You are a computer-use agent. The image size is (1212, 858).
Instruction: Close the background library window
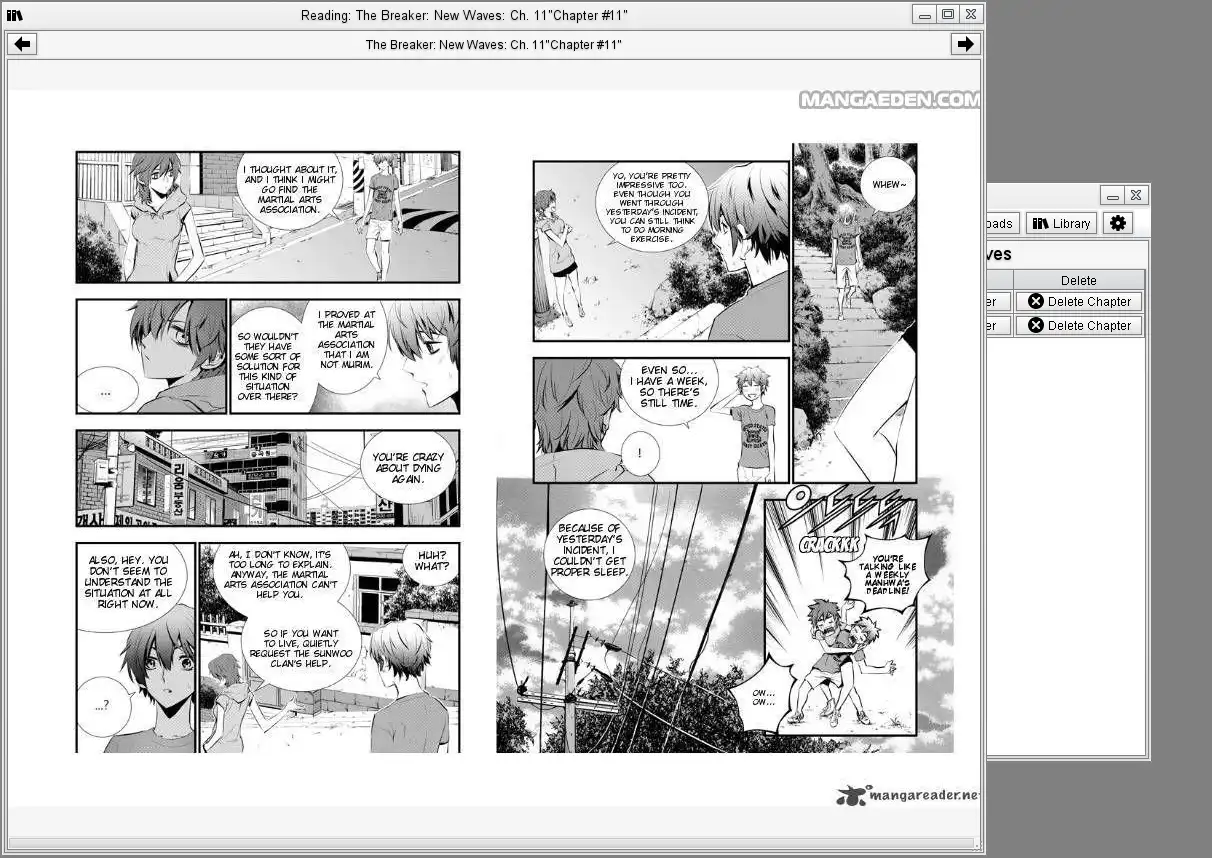pos(1136,195)
